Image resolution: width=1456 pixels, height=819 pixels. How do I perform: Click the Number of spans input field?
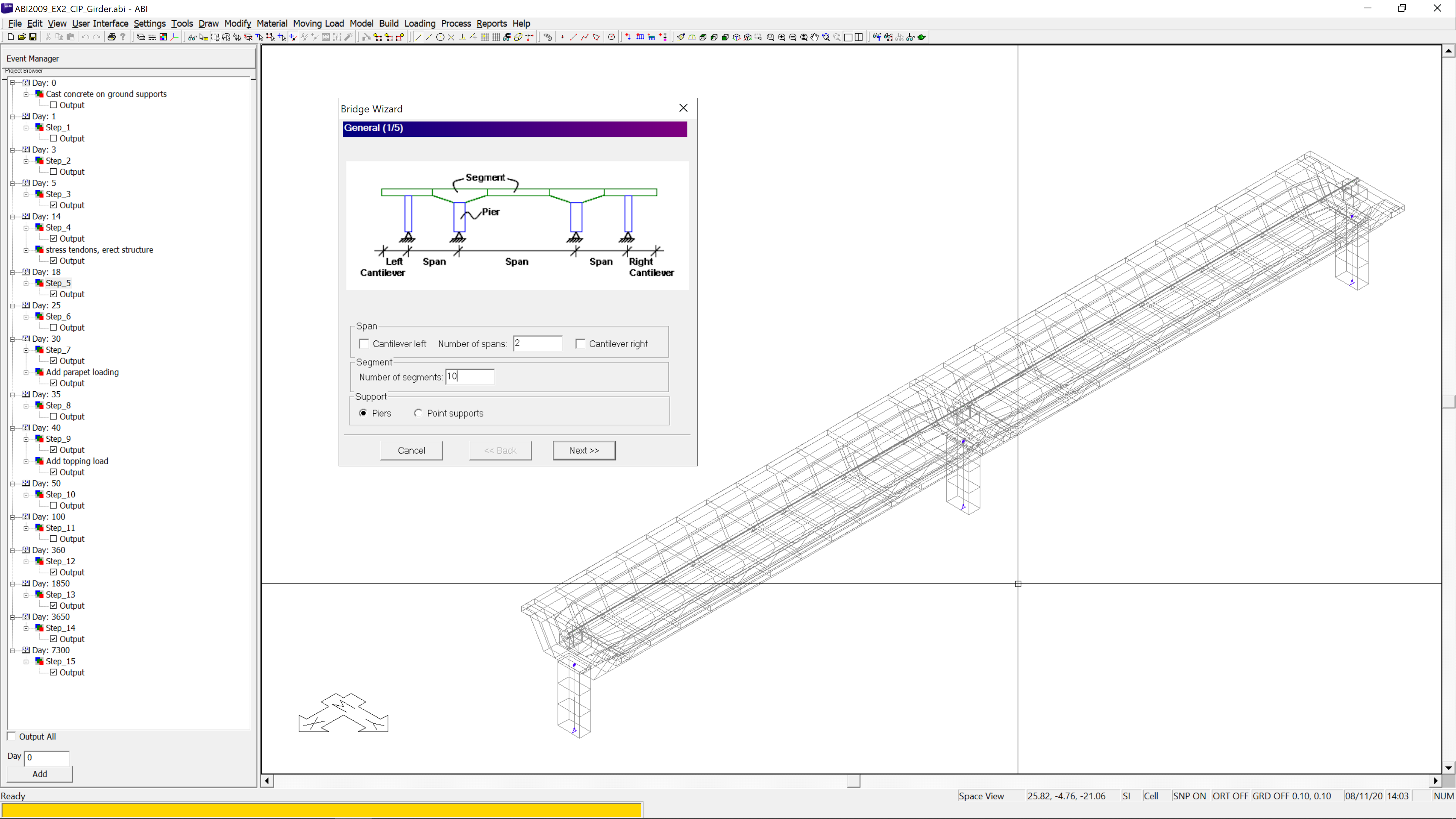(538, 343)
